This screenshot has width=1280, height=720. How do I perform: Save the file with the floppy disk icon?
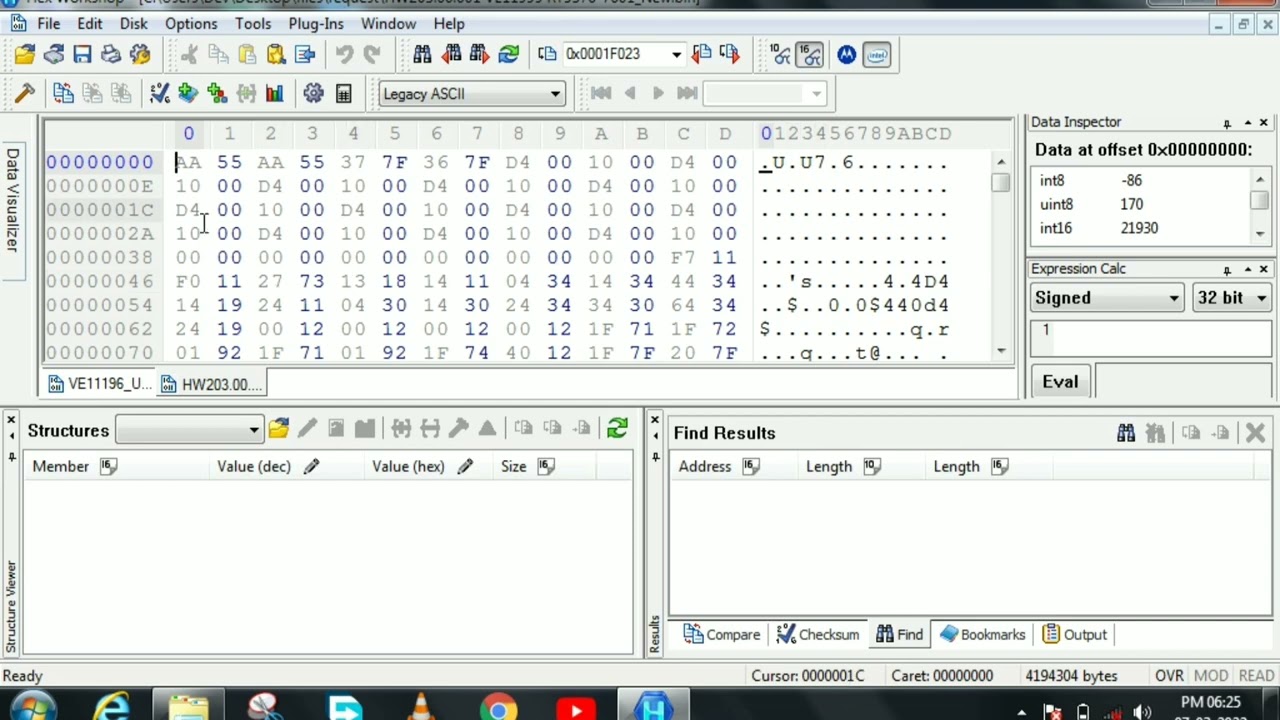(82, 54)
